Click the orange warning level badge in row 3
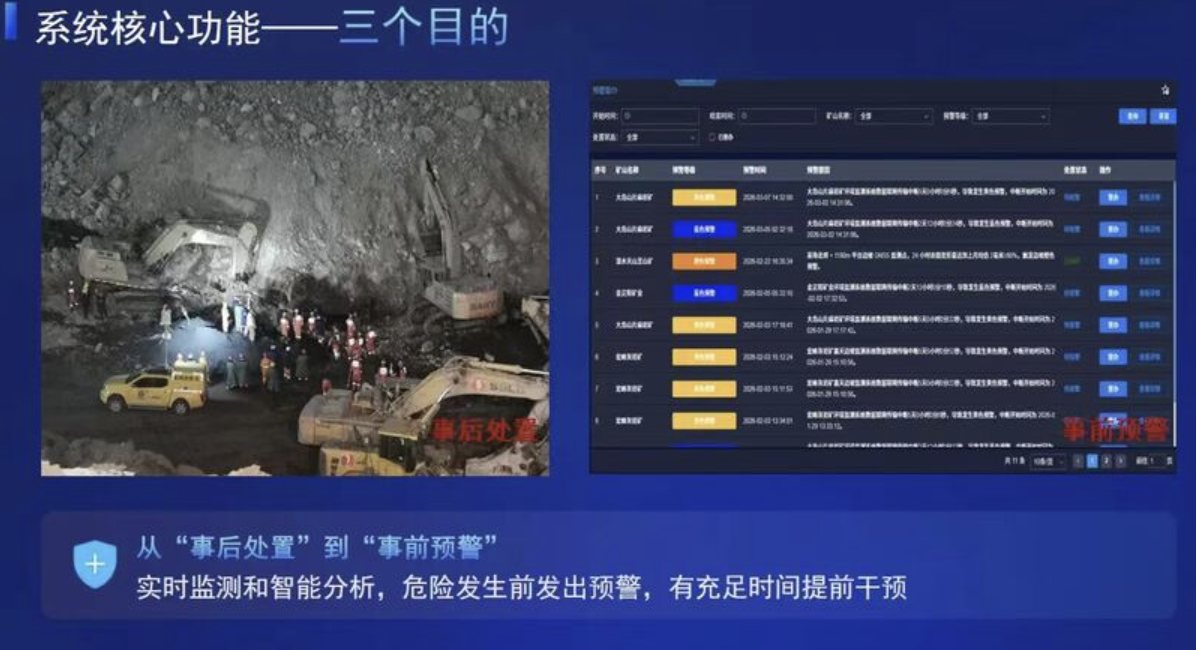 click(x=704, y=261)
